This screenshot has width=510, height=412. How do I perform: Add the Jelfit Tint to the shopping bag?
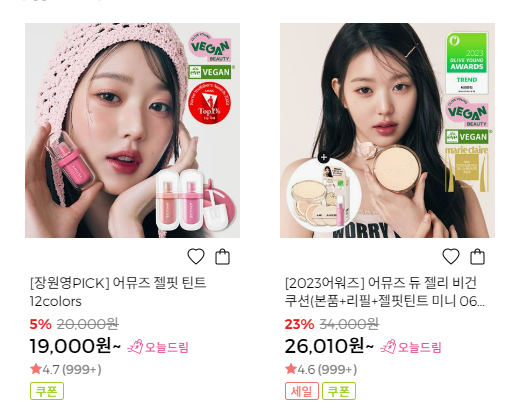click(x=222, y=256)
